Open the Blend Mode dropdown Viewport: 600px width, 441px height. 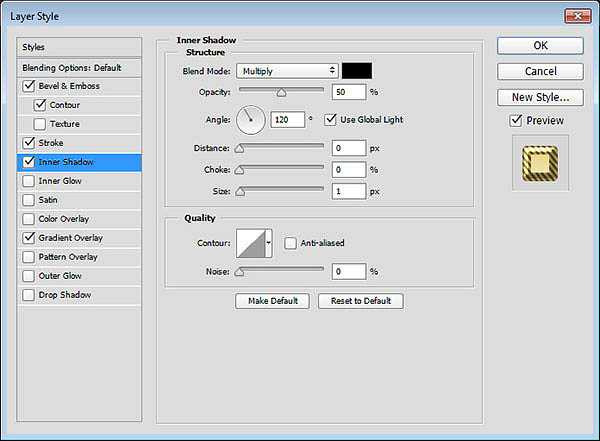tap(287, 71)
